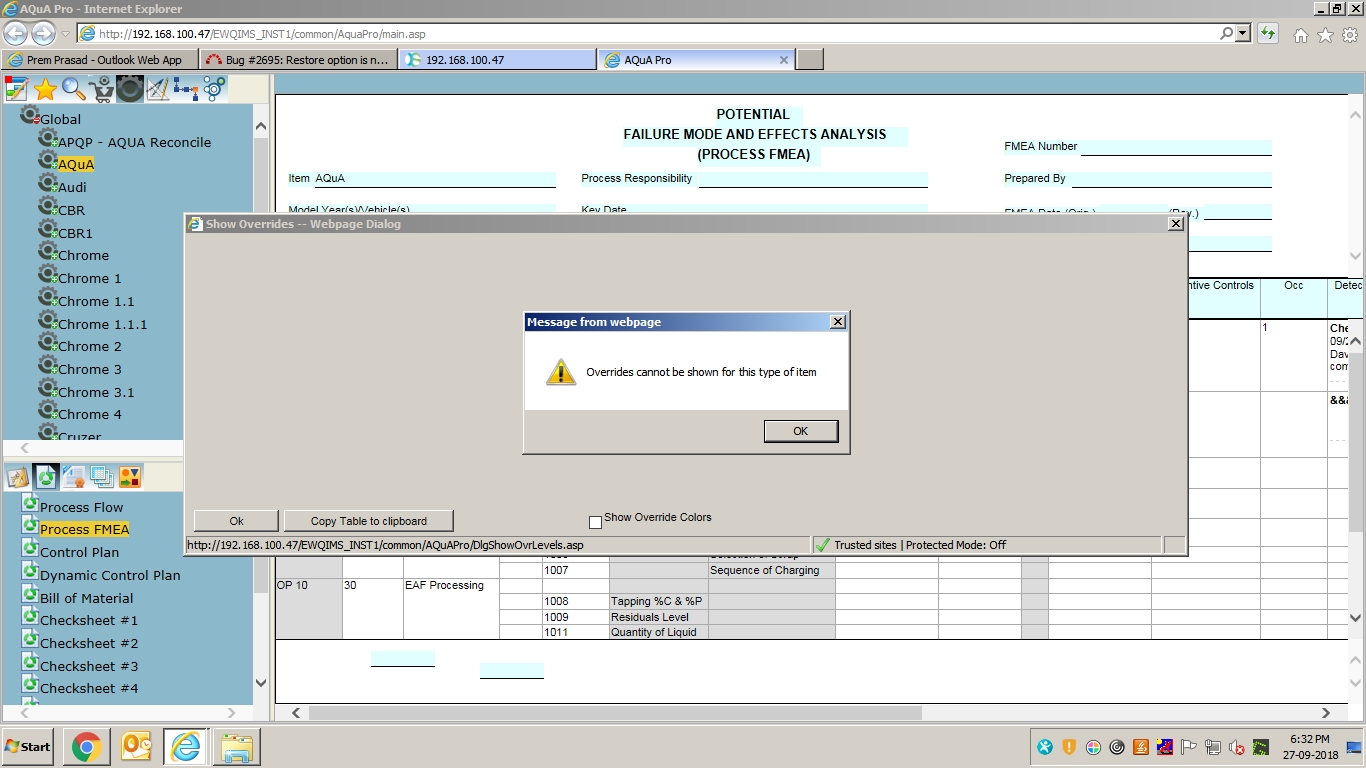
Task: Click the certificate with ribbon icon
Action: click(73, 477)
